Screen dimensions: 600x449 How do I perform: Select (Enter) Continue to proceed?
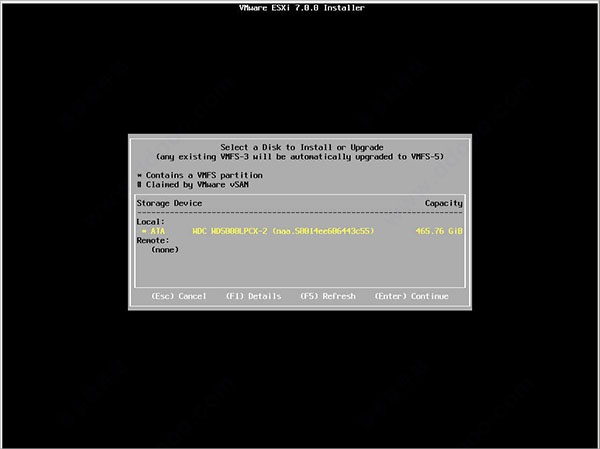[x=411, y=296]
